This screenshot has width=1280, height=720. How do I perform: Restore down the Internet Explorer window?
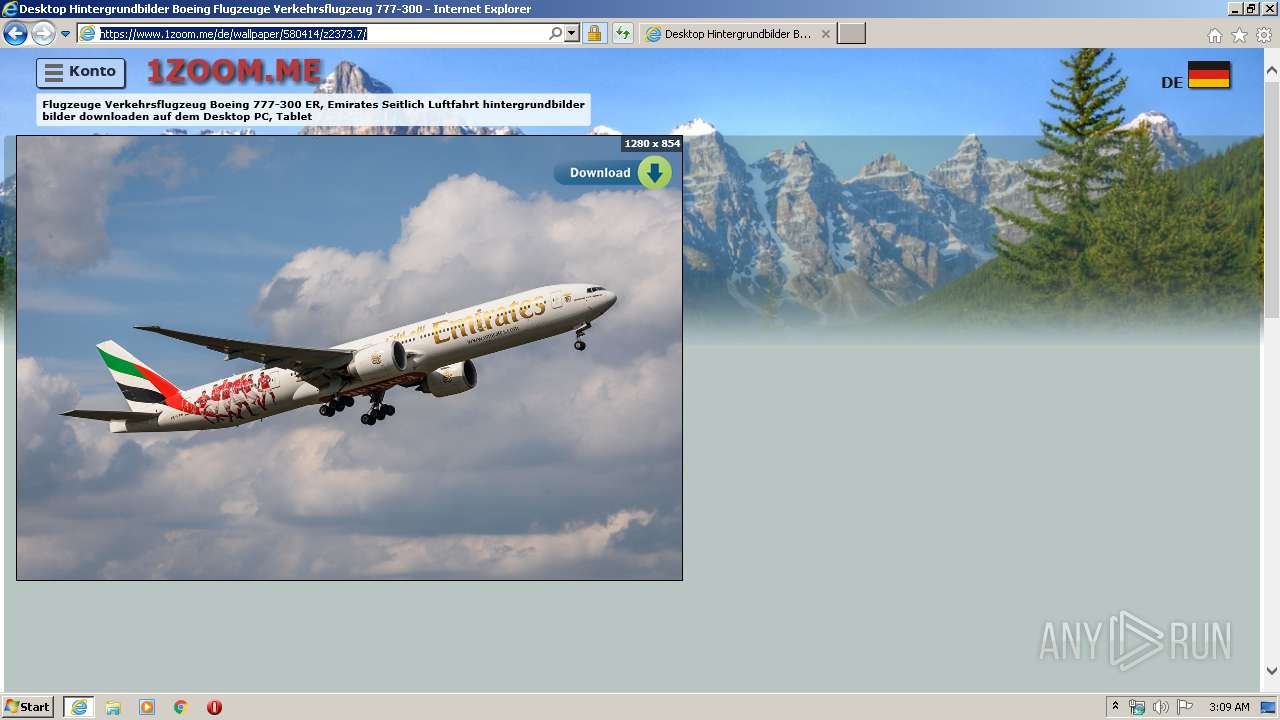(x=1252, y=8)
